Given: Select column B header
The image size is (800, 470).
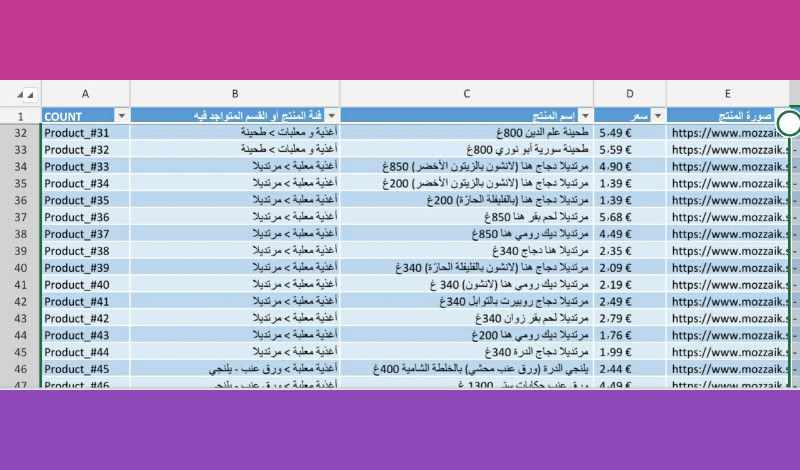Looking at the screenshot, I should 235,94.
